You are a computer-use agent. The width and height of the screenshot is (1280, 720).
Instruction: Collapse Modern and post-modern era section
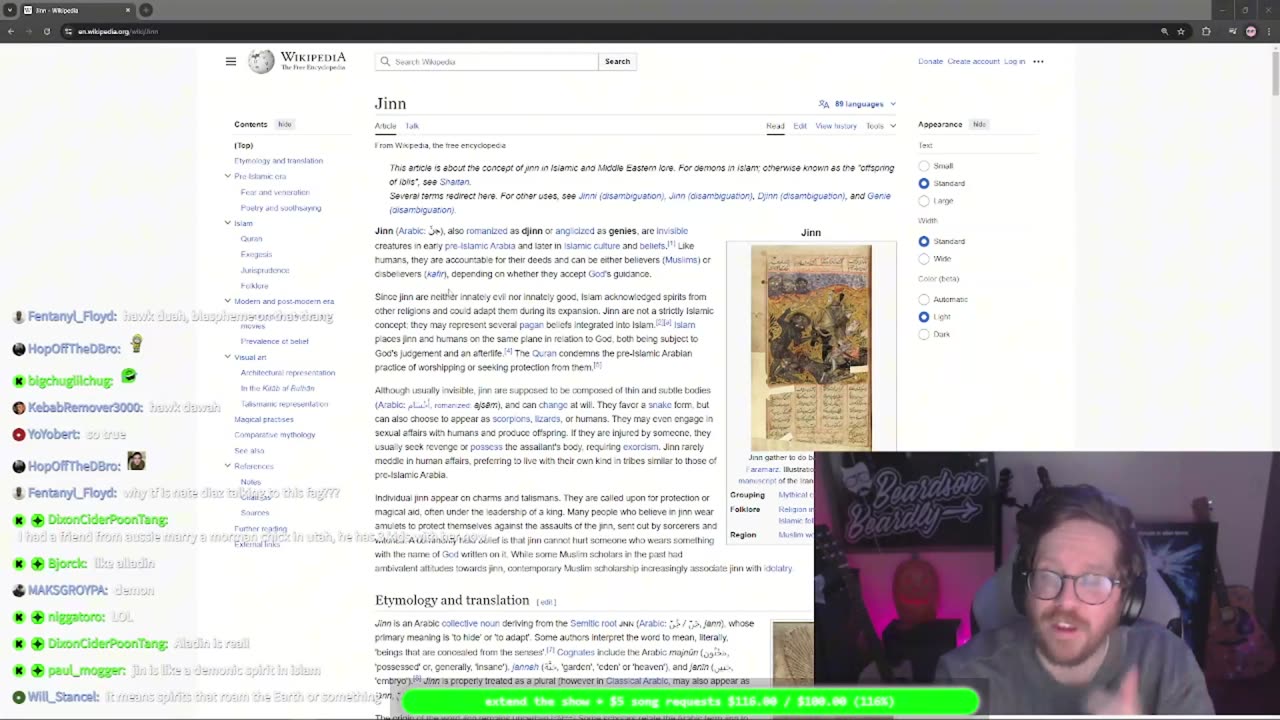[x=228, y=301]
